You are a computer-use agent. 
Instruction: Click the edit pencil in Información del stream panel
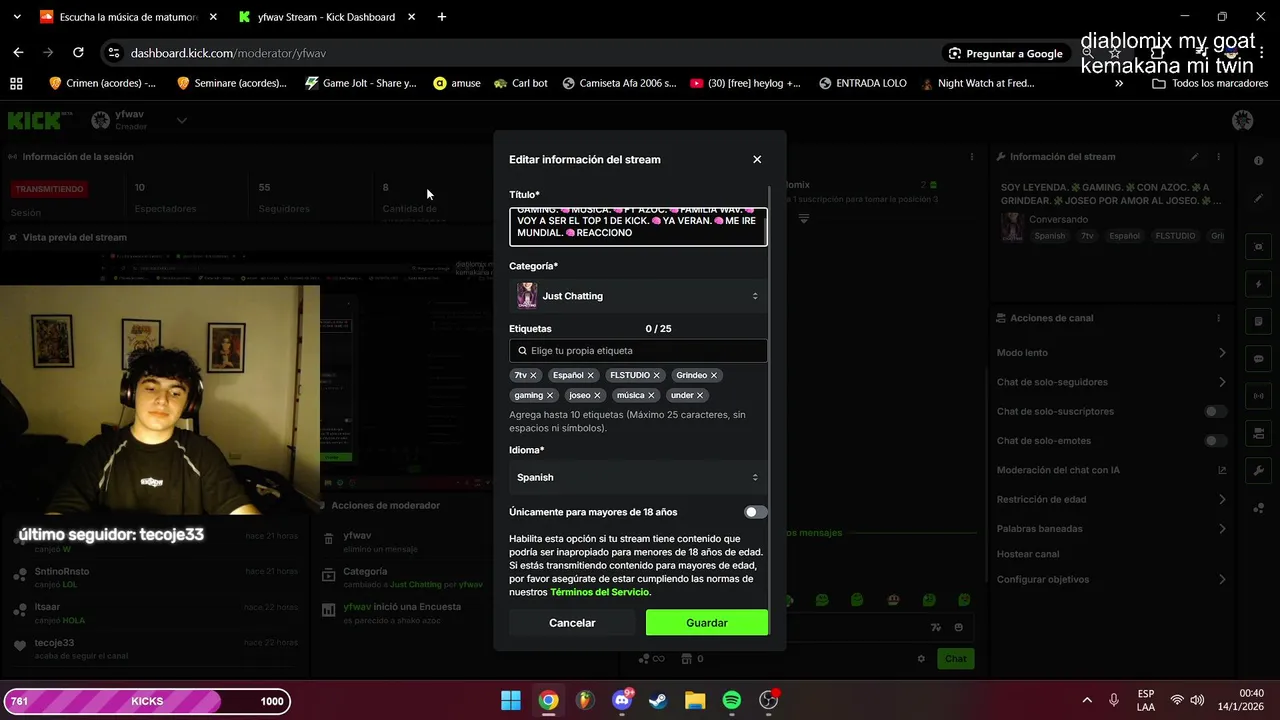1194,157
